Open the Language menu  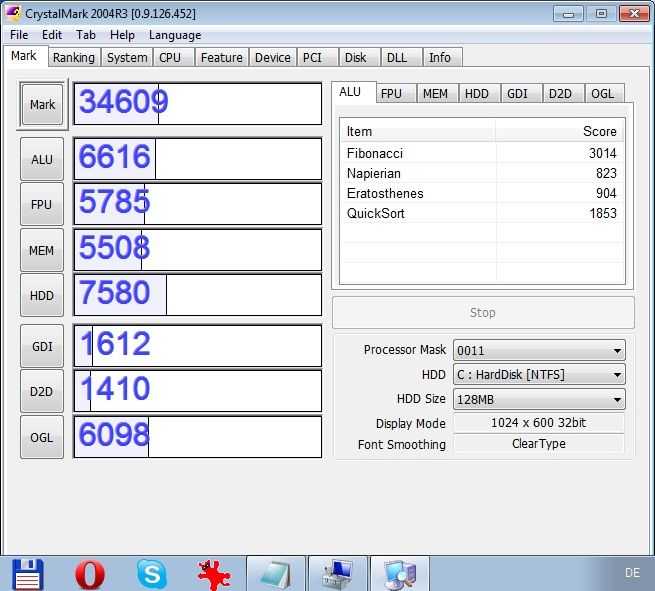pyautogui.click(x=175, y=35)
